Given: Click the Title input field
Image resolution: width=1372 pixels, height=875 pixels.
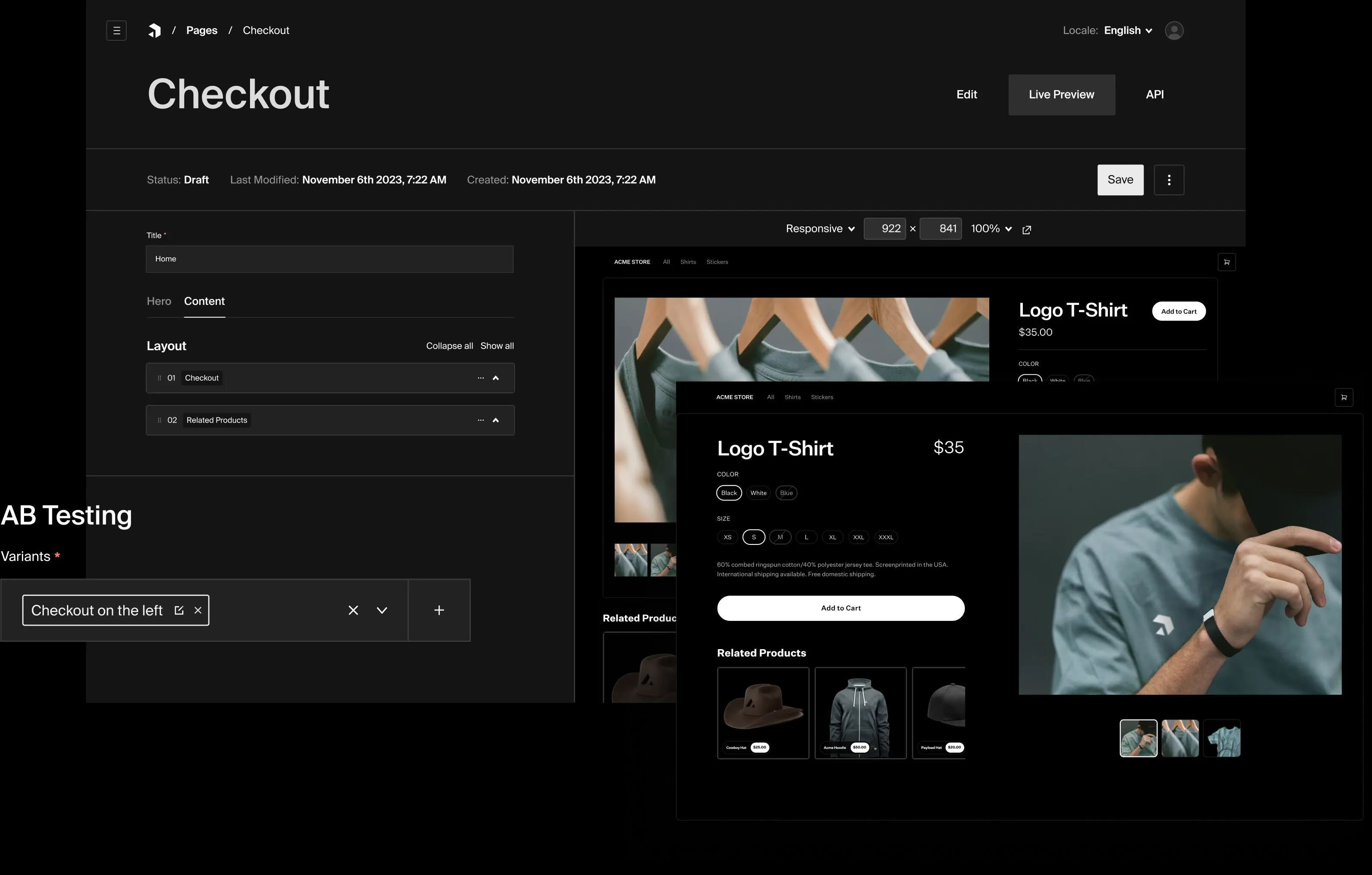Looking at the screenshot, I should (329, 259).
